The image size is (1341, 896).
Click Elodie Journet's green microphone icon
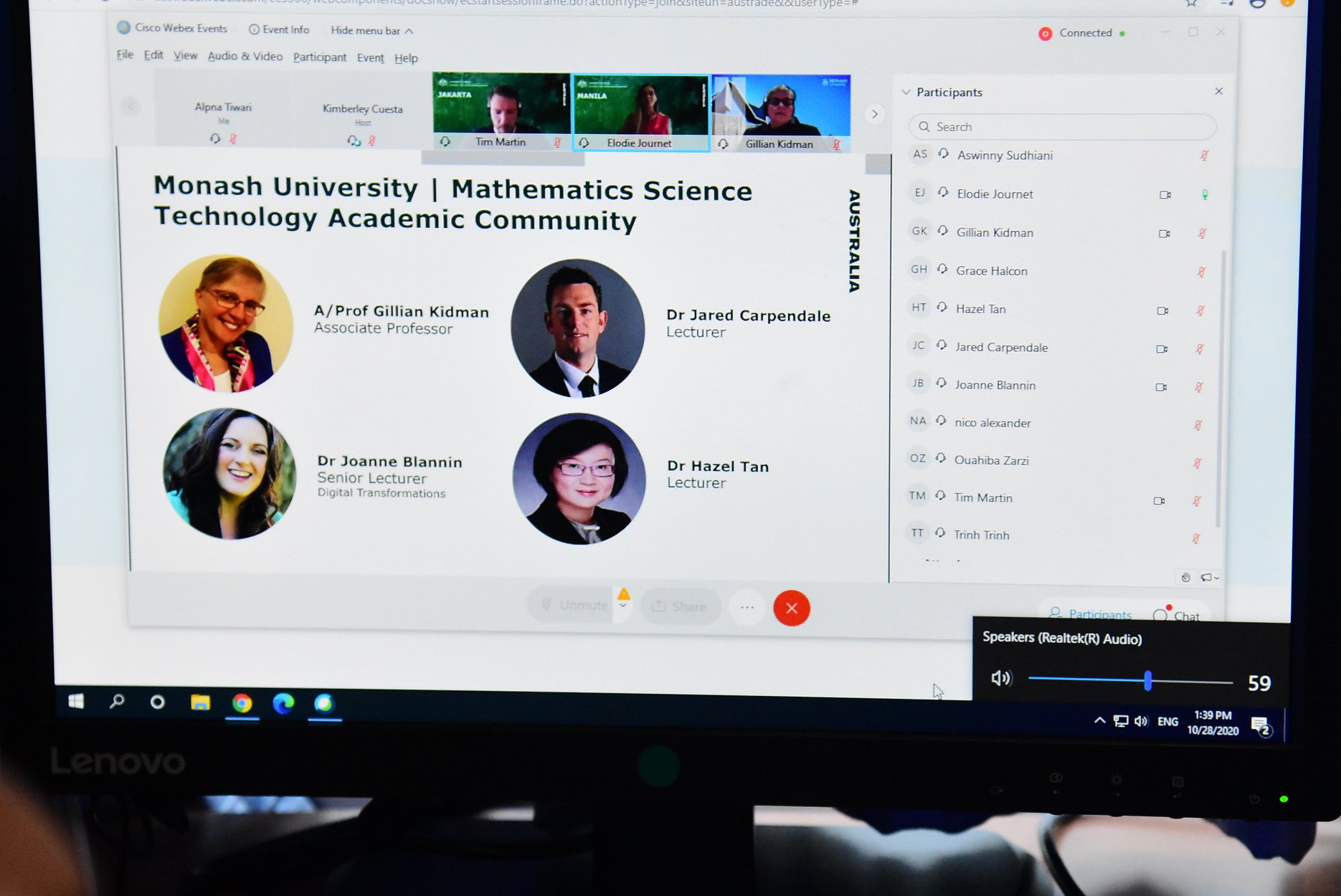(x=1205, y=195)
